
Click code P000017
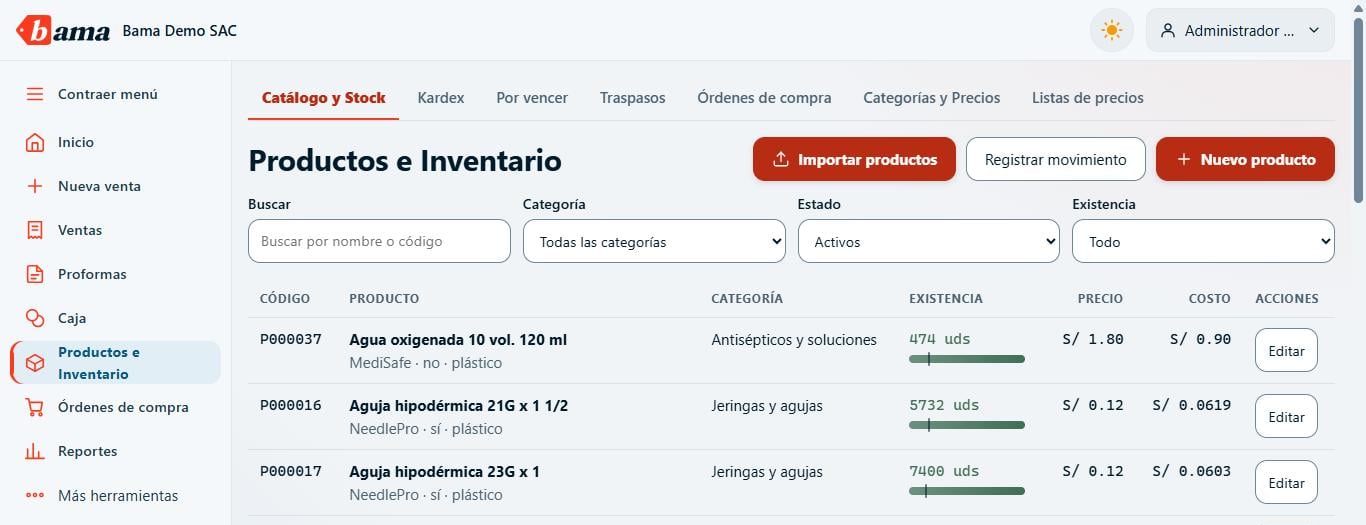(x=291, y=471)
